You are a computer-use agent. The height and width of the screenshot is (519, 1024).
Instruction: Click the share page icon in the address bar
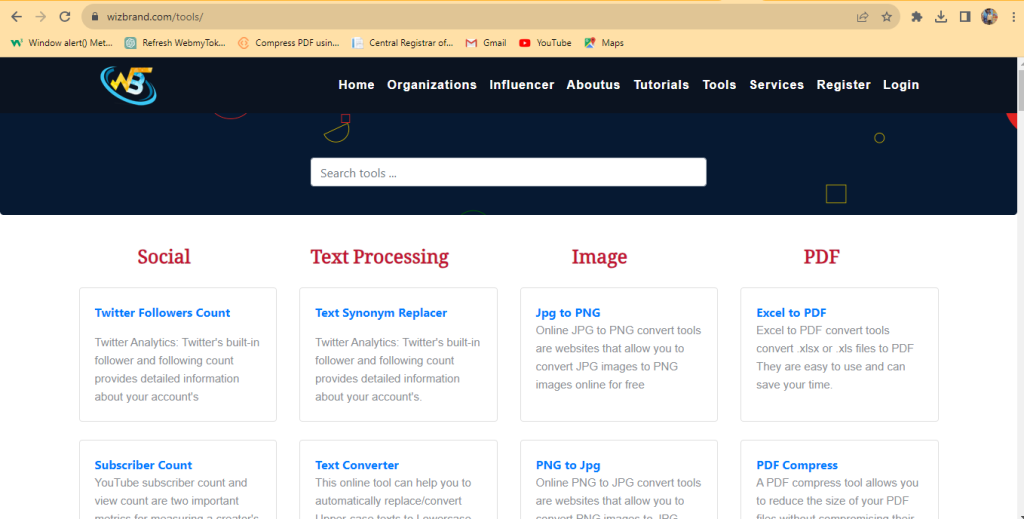click(862, 17)
